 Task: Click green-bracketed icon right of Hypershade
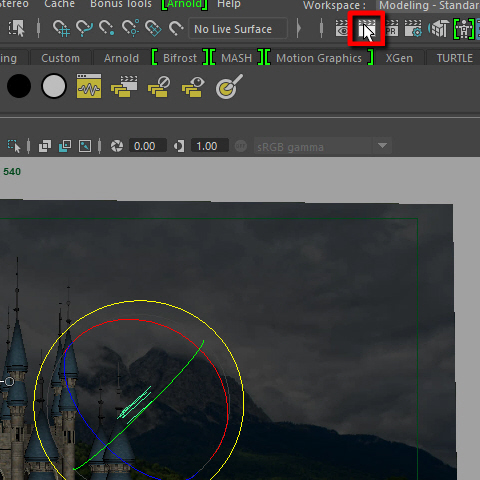click(x=464, y=29)
